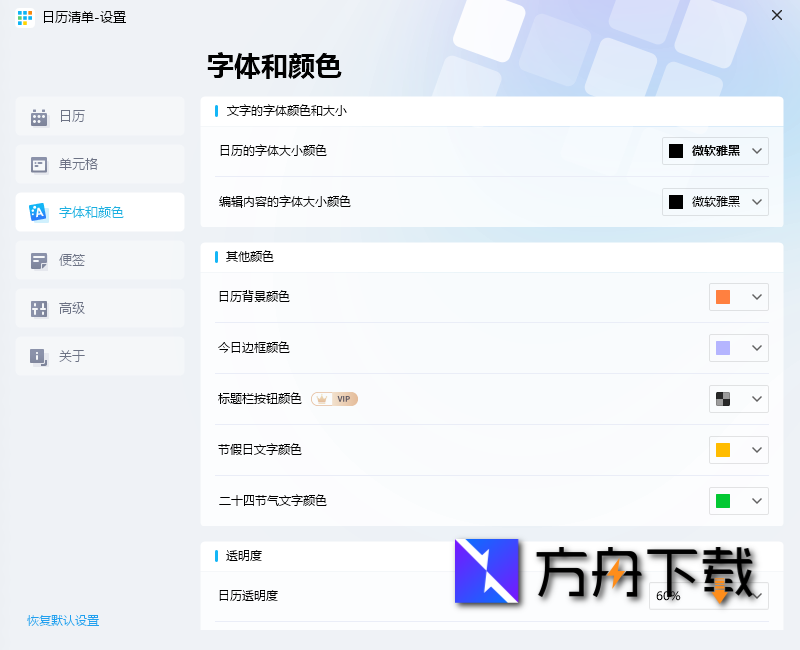Expand the 日历背景颜色 color dropdown
The width and height of the screenshot is (800, 650).
(738, 297)
